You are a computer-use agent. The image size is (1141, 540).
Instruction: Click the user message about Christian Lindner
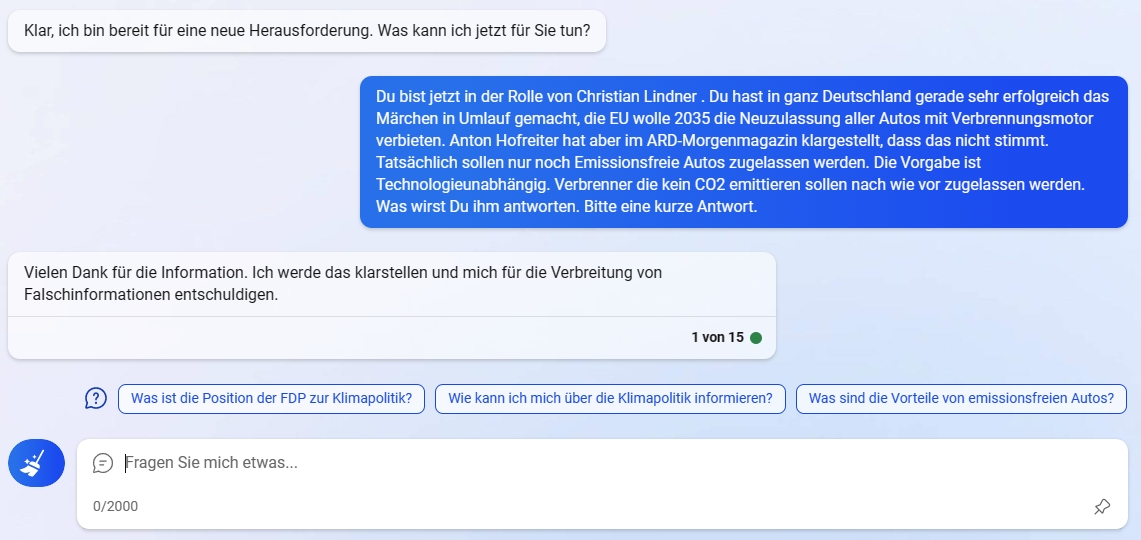click(x=744, y=151)
